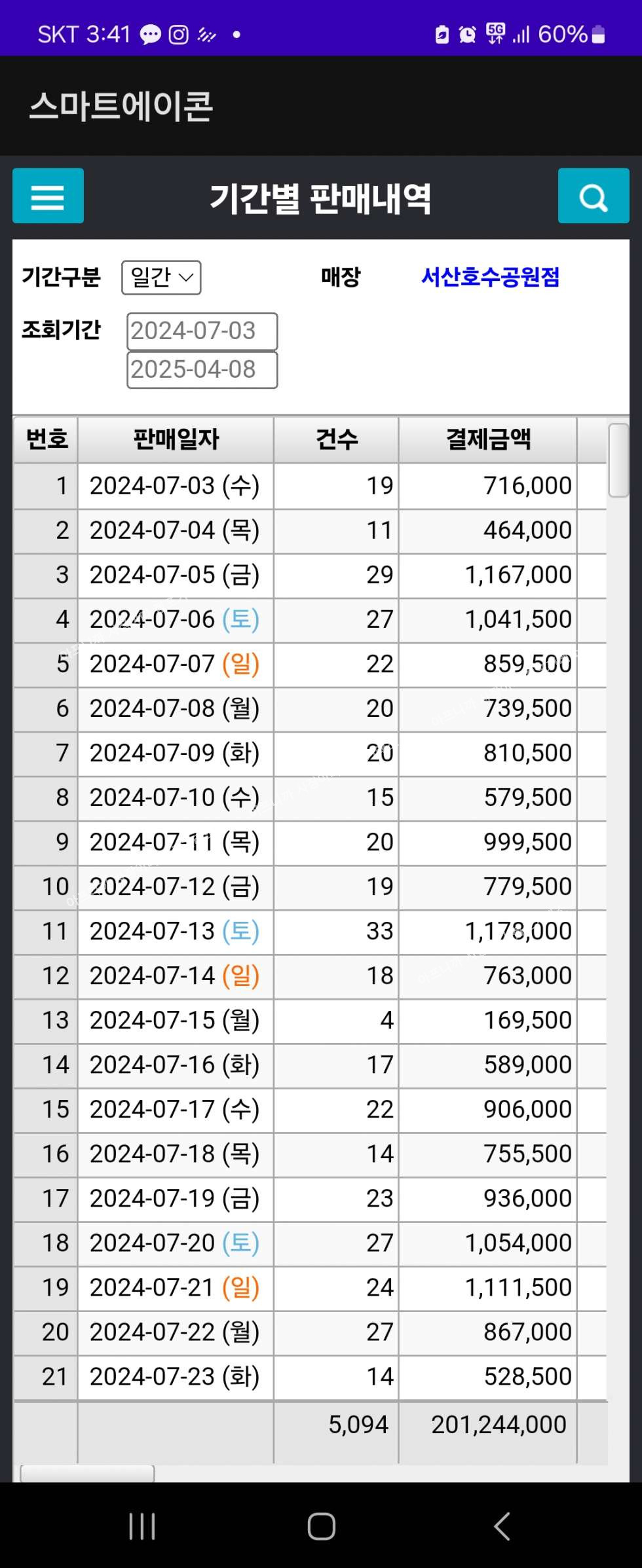
Task: Open the 일간 period type dropdown
Action: coord(161,278)
